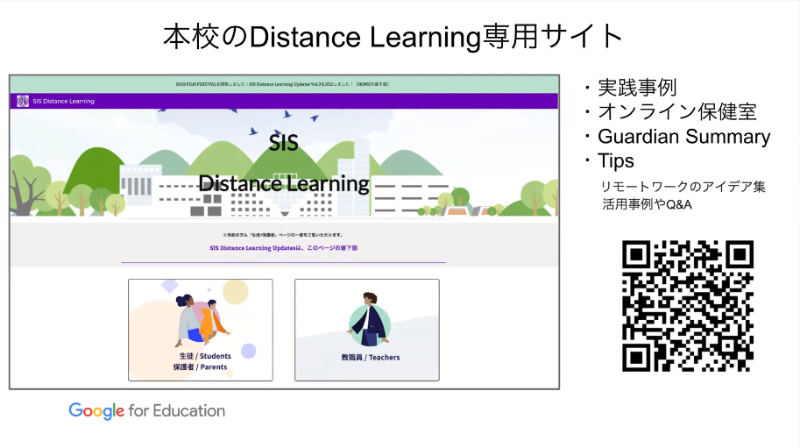Screen dimensions: 800x448
Task: Click the SIS hero heading on the banner
Action: [x=283, y=143]
